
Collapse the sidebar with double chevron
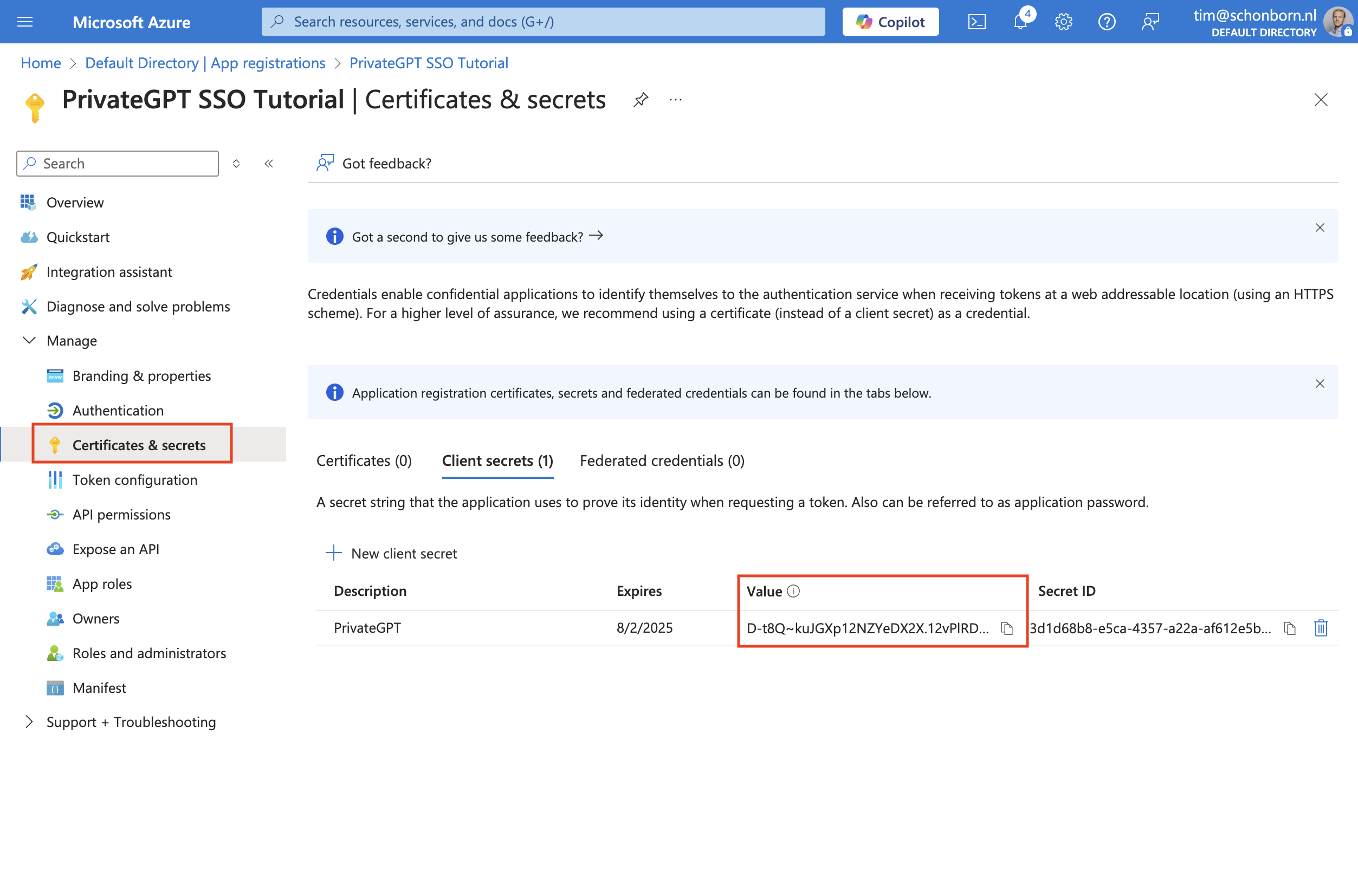point(269,164)
